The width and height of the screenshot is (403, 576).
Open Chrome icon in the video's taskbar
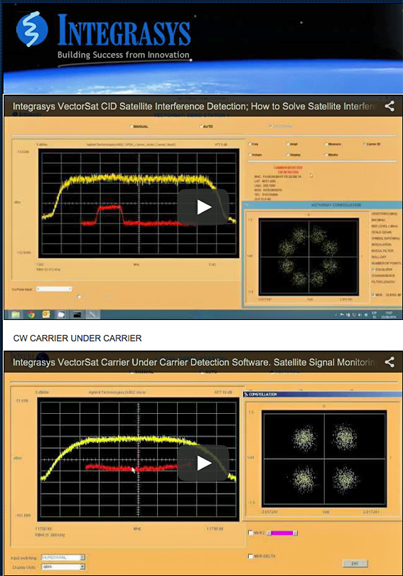tap(31, 314)
